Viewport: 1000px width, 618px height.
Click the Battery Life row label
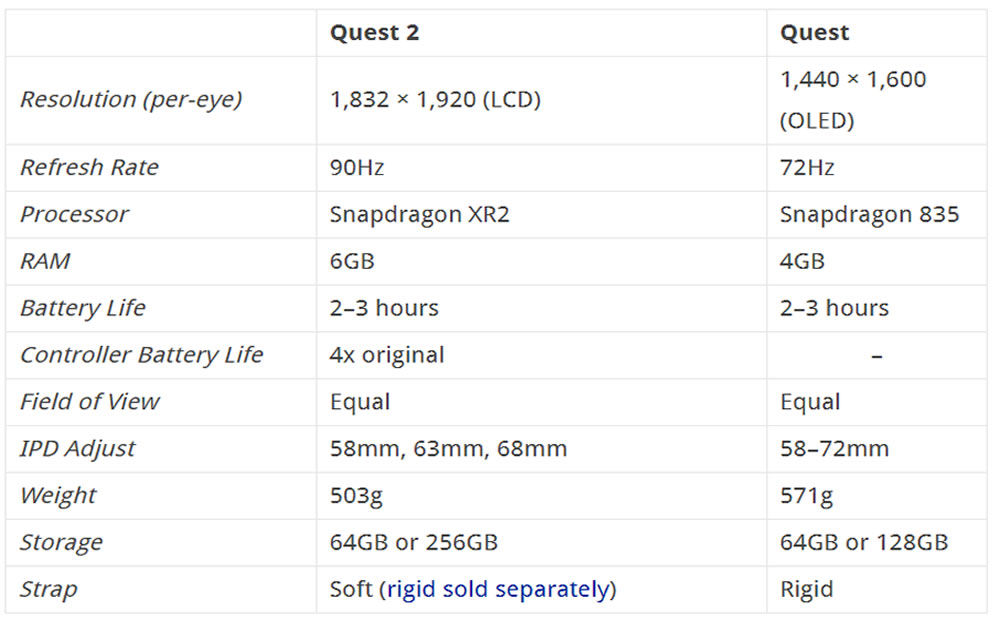coord(82,308)
